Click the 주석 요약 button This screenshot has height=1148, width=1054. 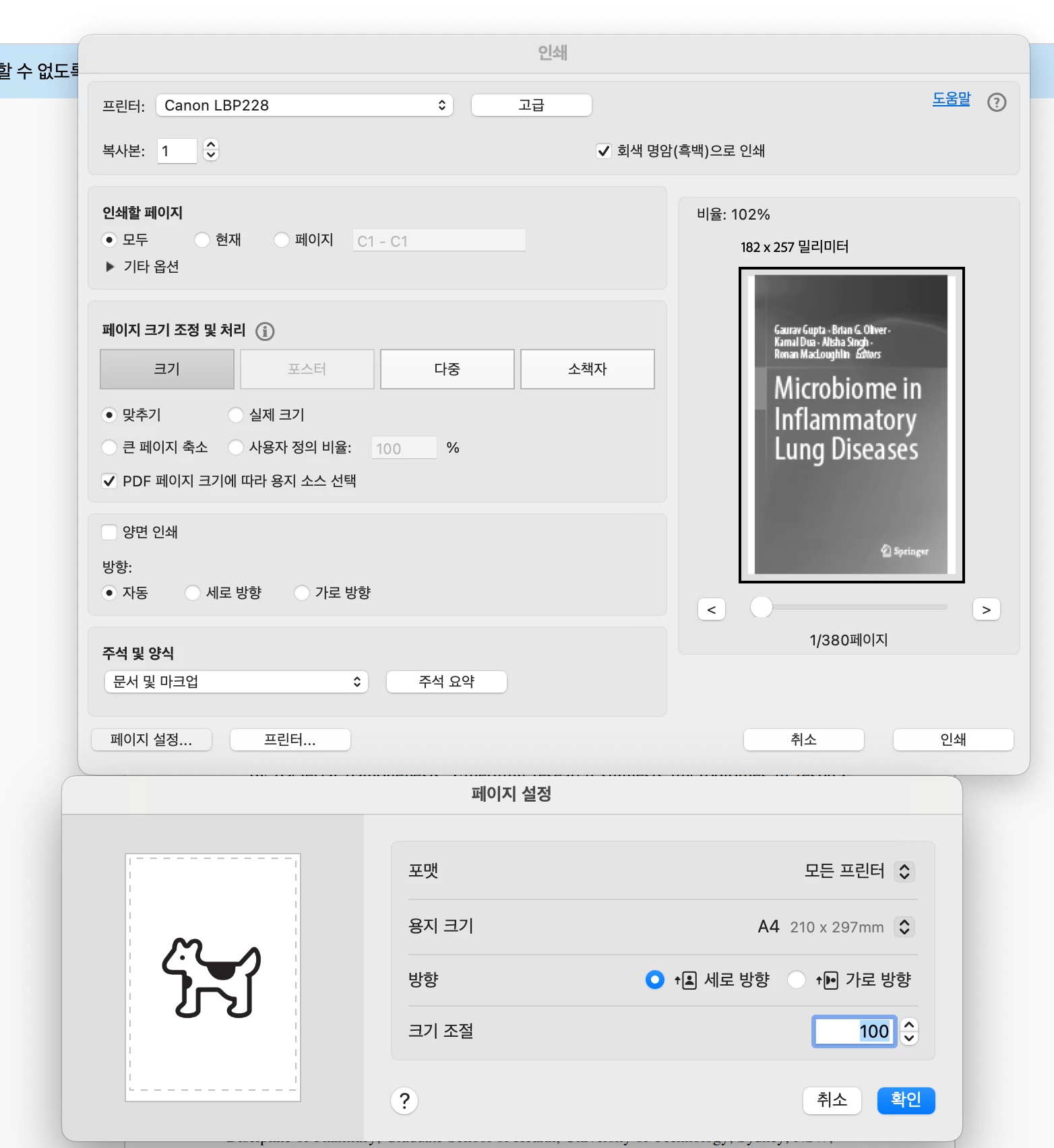coord(447,682)
